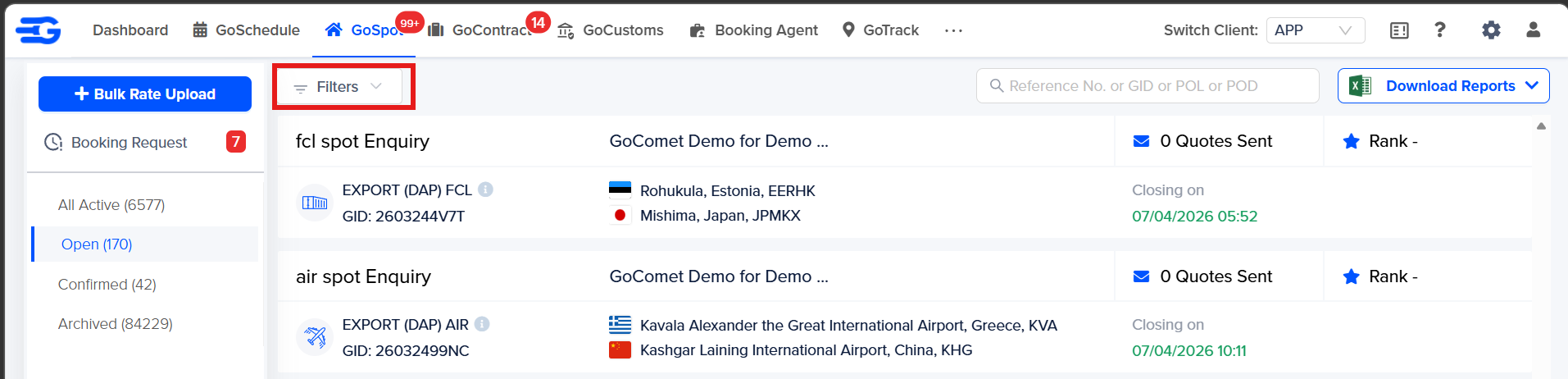
Task: Open the user profile icon
Action: tap(1533, 30)
